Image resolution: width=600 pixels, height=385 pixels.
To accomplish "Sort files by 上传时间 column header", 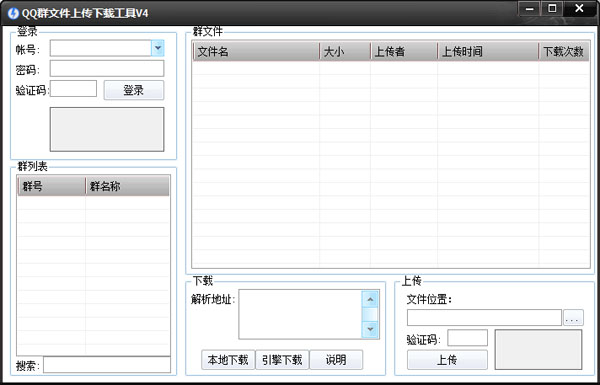I will tap(488, 51).
